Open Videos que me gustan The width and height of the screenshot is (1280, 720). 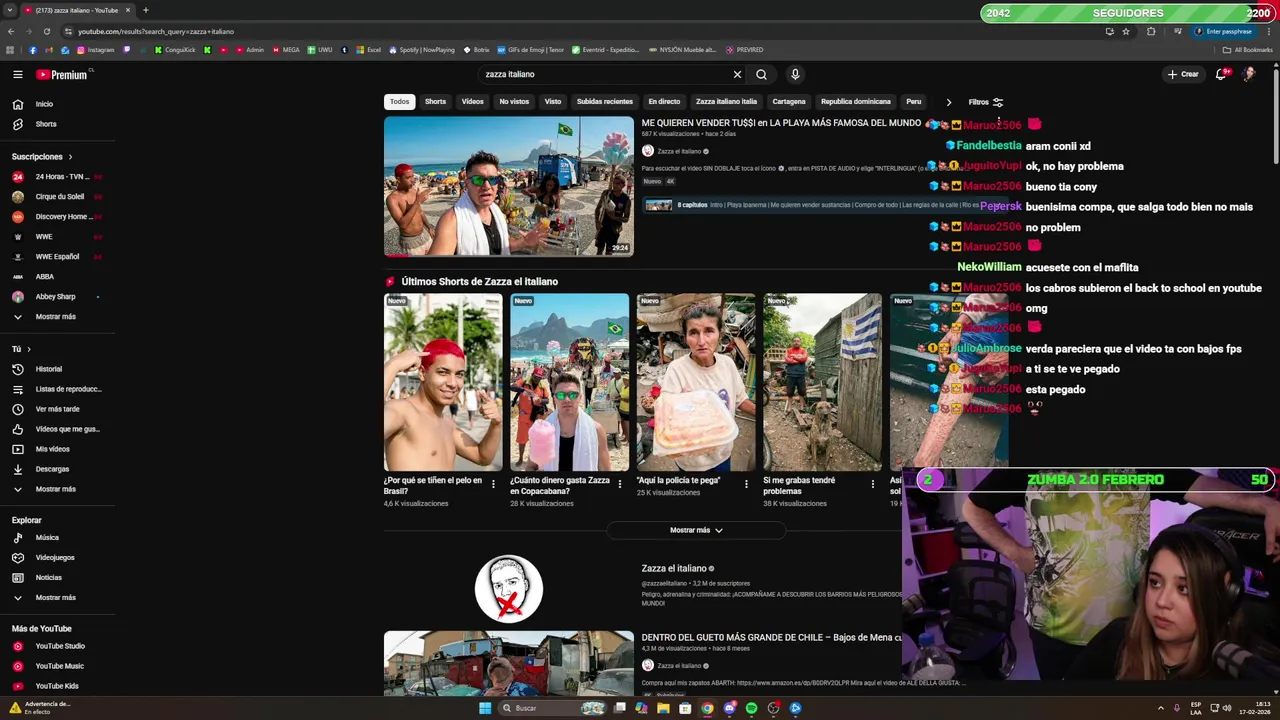click(58, 429)
